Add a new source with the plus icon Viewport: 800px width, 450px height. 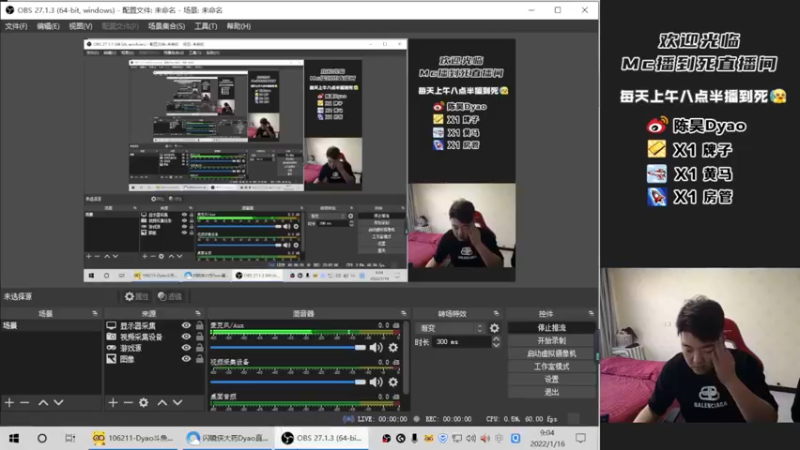tap(113, 403)
